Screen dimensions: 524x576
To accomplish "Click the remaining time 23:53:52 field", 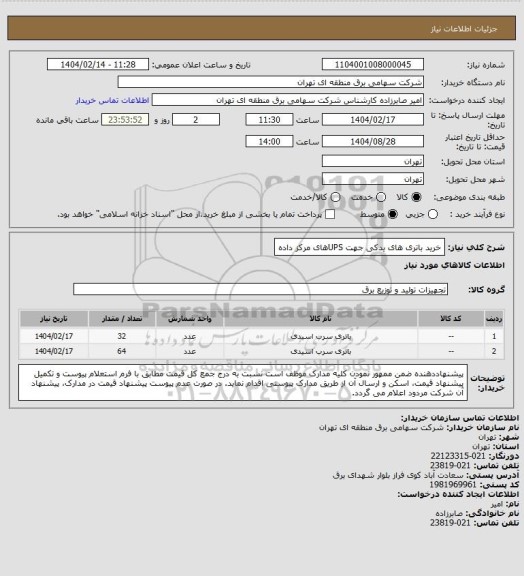I will point(125,120).
